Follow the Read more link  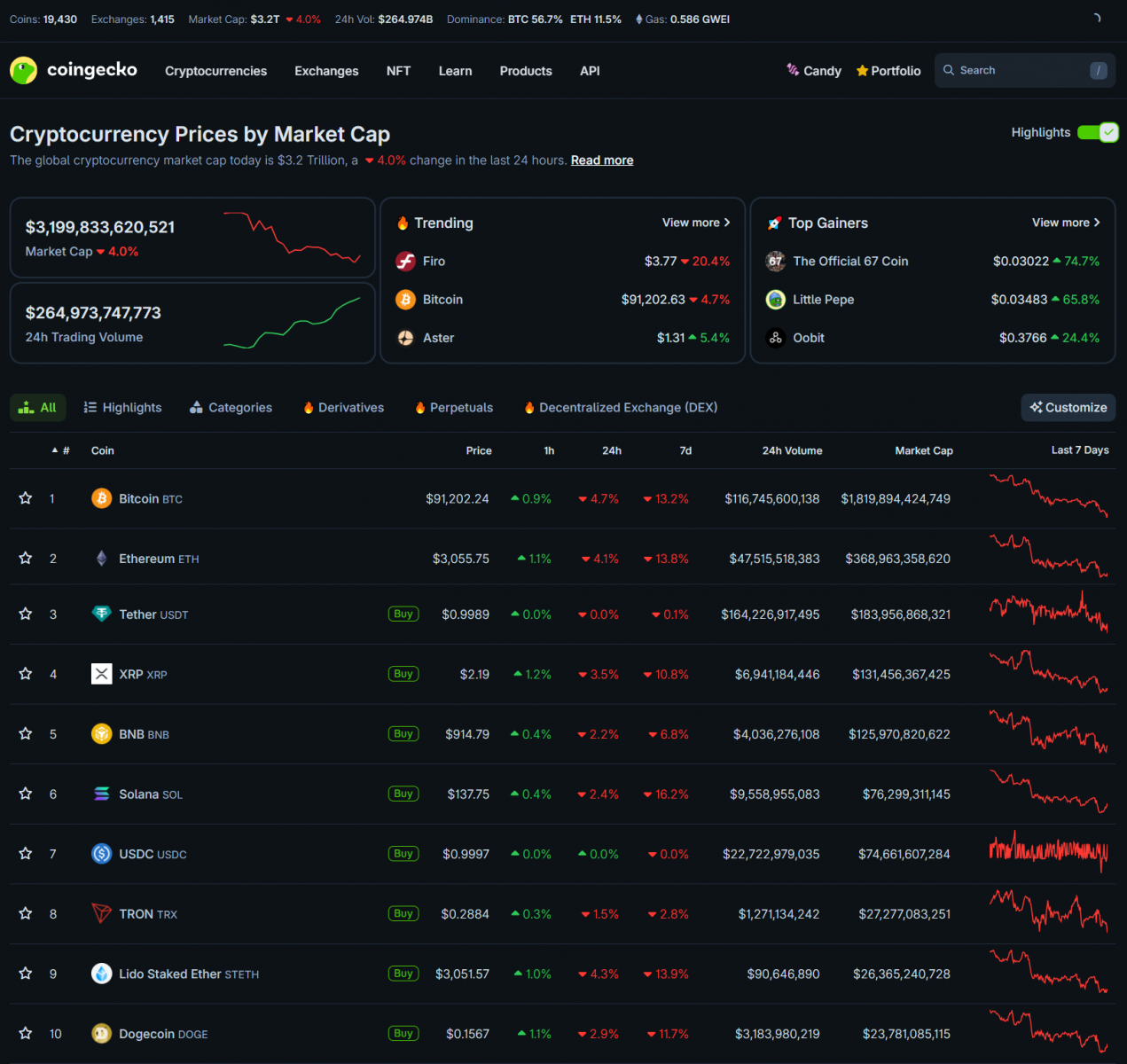tap(602, 160)
